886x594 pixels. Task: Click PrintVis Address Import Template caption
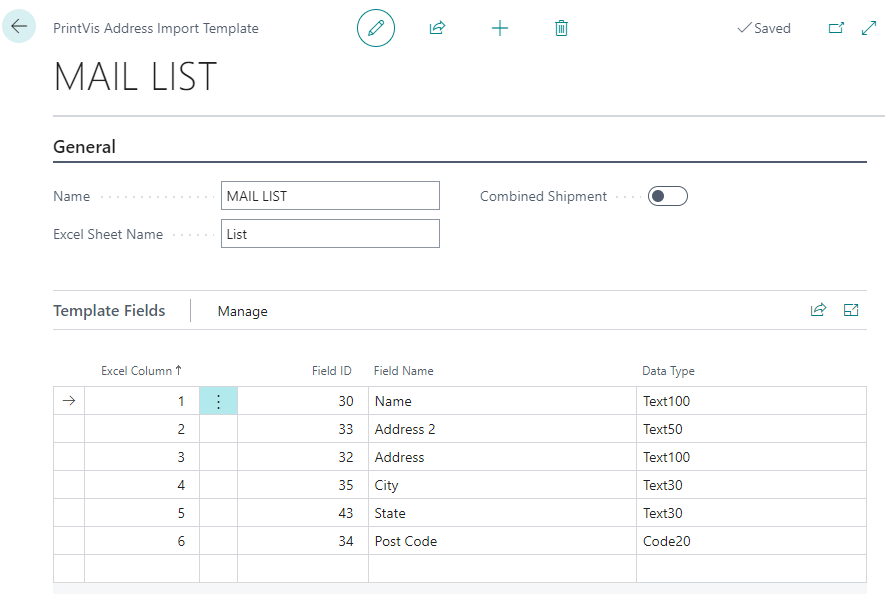point(156,28)
